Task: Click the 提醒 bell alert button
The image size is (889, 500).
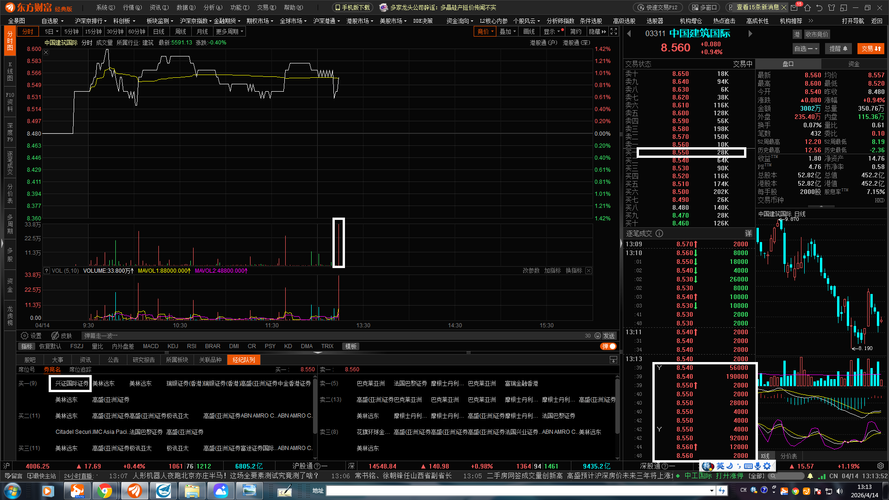Action: click(x=838, y=48)
